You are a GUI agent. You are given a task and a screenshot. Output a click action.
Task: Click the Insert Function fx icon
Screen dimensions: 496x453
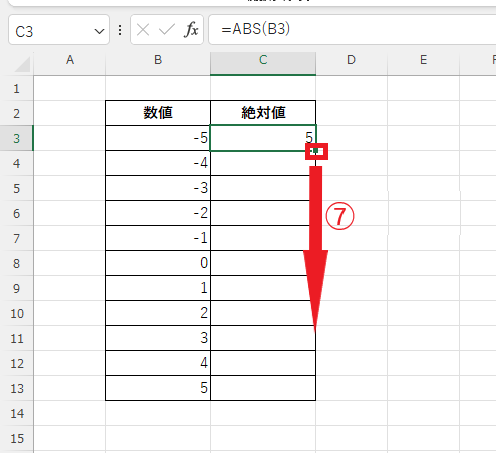point(191,30)
